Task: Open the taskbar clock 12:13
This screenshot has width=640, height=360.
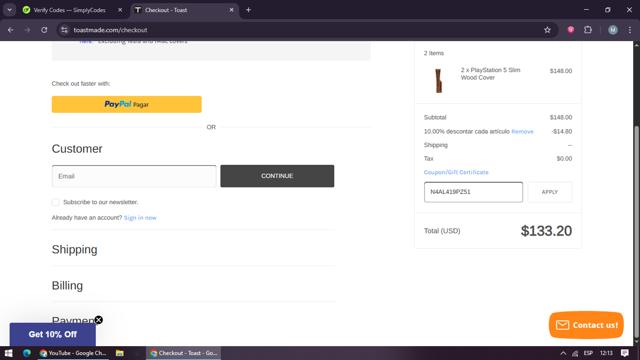Action: [607, 353]
